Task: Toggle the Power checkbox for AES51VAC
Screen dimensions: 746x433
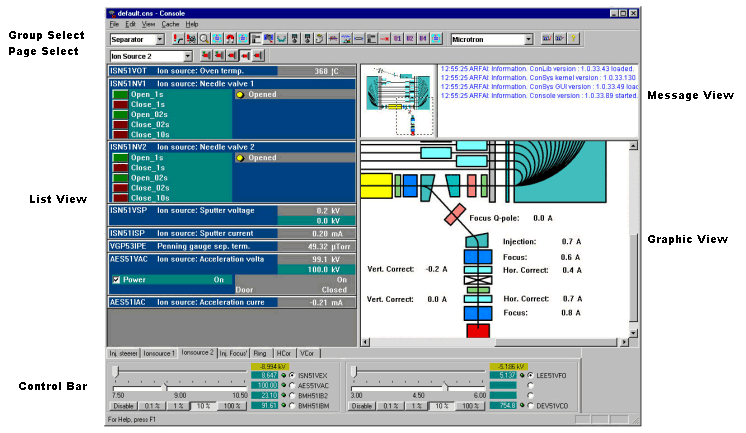Action: tap(116, 280)
